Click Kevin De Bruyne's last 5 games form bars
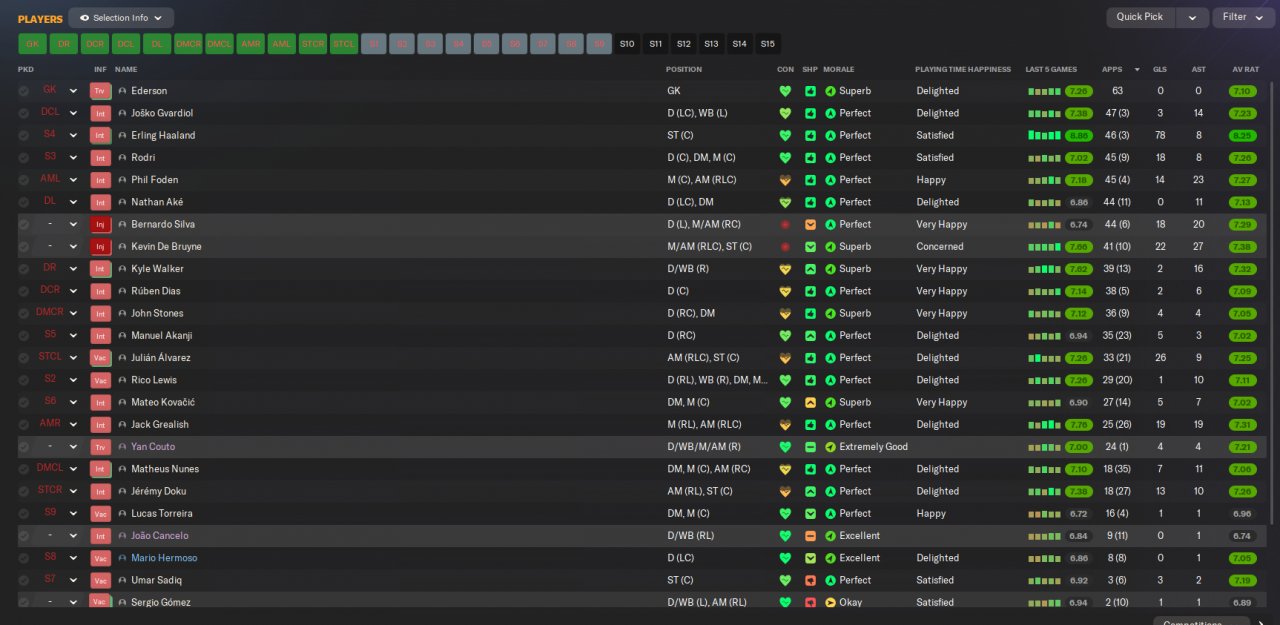The height and width of the screenshot is (625, 1280). [x=1044, y=247]
